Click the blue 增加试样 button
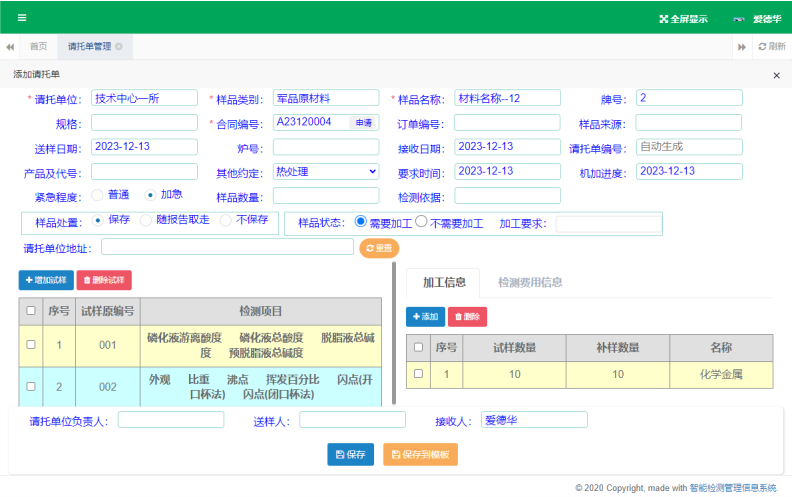 [x=45, y=281]
